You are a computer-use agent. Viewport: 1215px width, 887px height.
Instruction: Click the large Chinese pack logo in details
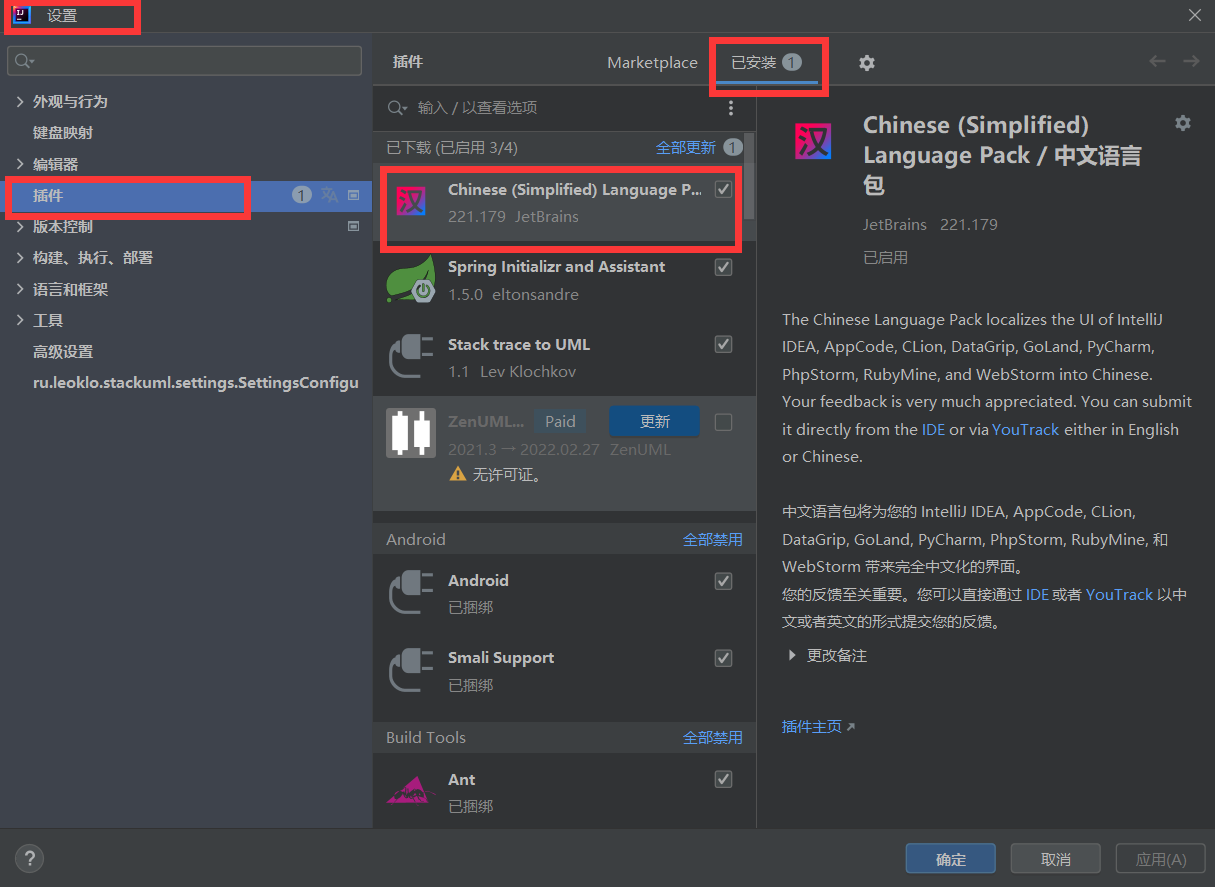[x=812, y=142]
